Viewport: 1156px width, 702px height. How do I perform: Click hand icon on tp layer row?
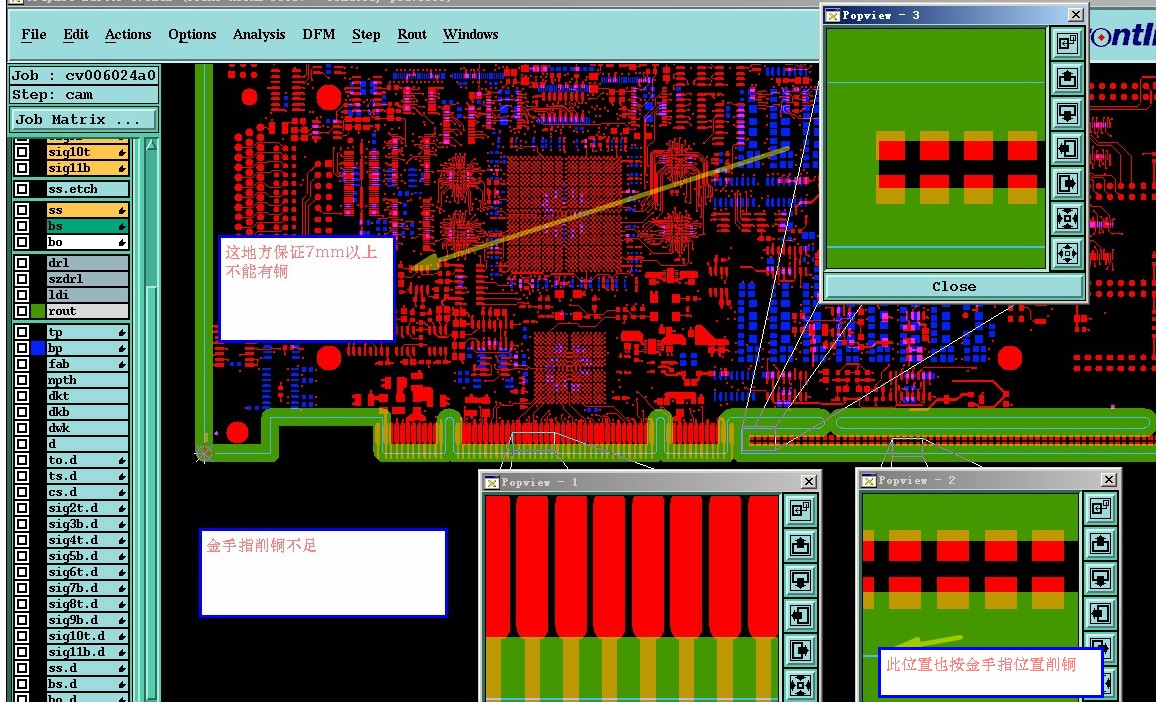(122, 333)
